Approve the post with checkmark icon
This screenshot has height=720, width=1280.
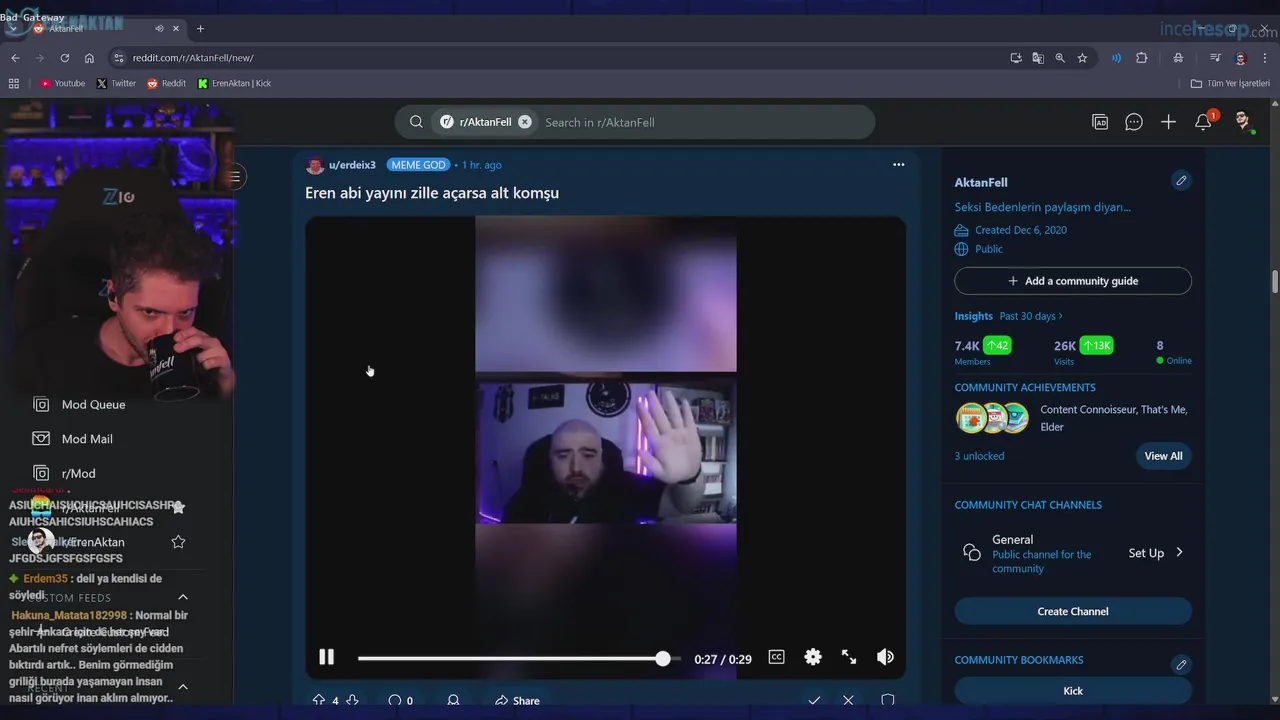click(x=814, y=701)
